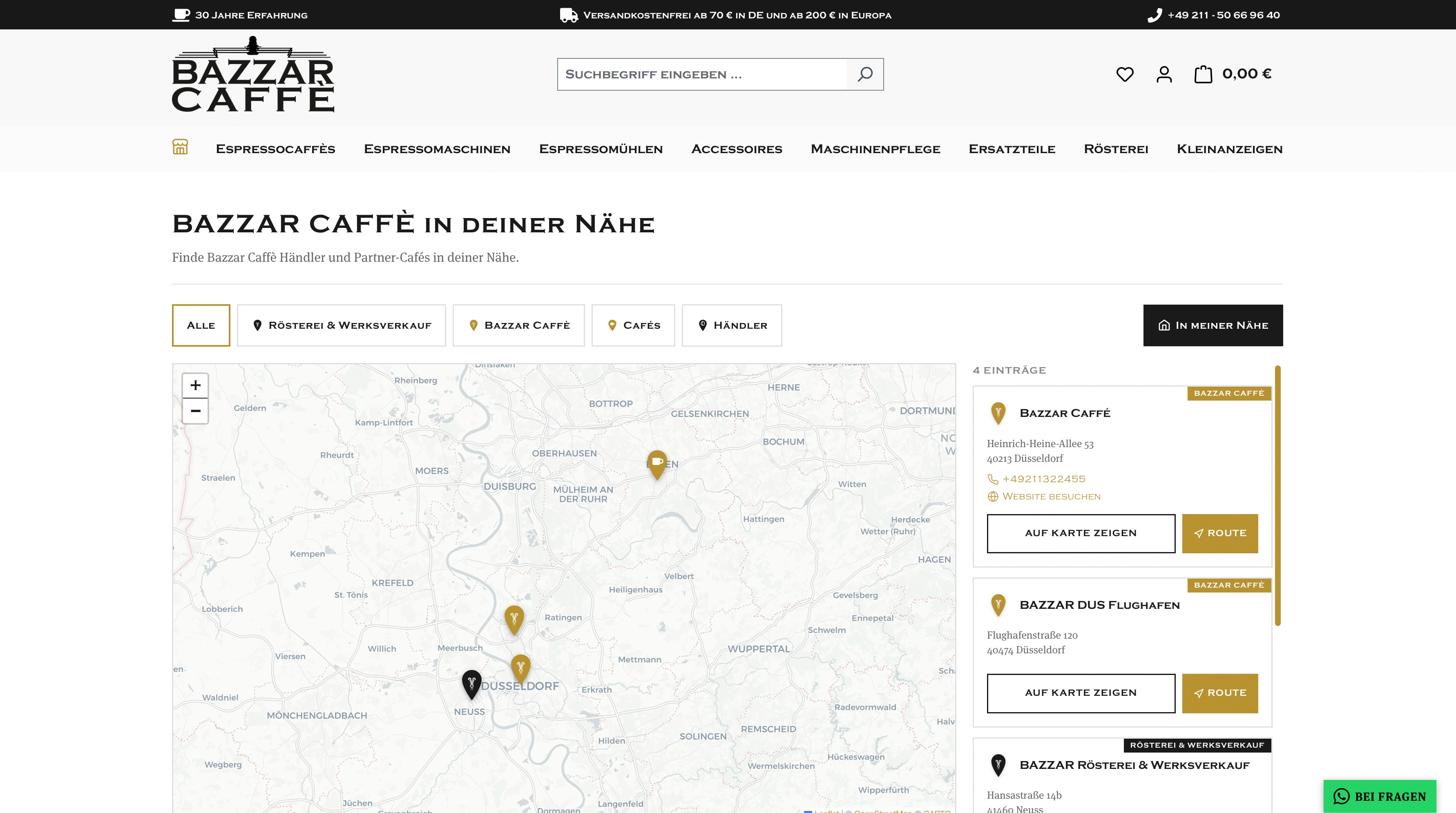The height and width of the screenshot is (813, 1456).
Task: Open the Rösterei menu
Action: pyautogui.click(x=1116, y=149)
